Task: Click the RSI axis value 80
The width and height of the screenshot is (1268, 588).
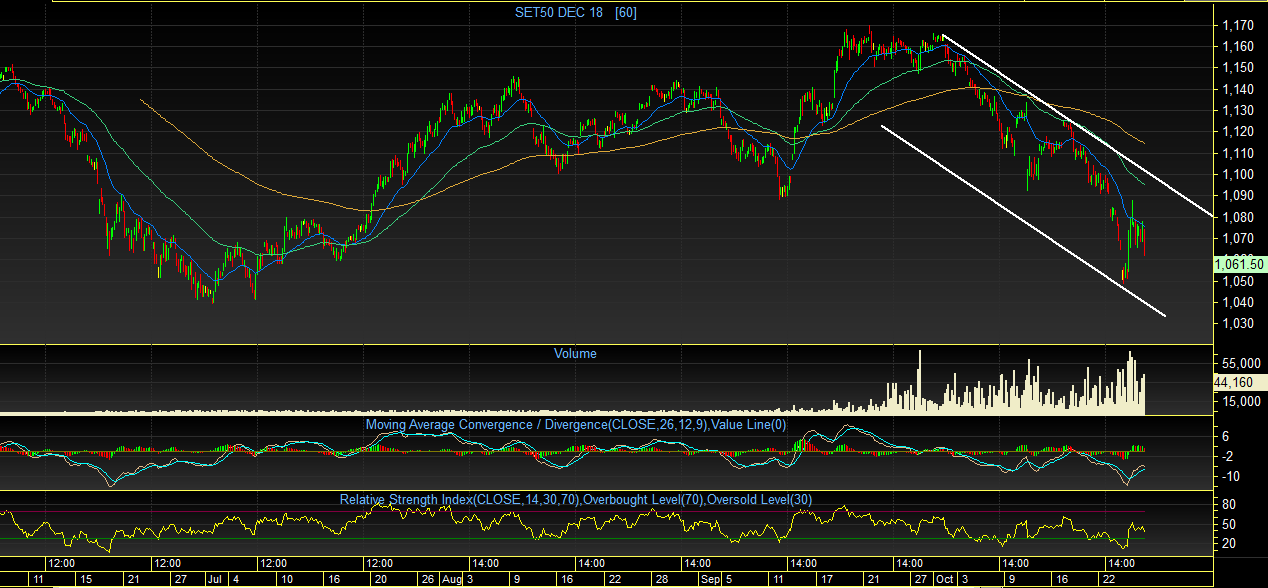Action: pos(1229,505)
